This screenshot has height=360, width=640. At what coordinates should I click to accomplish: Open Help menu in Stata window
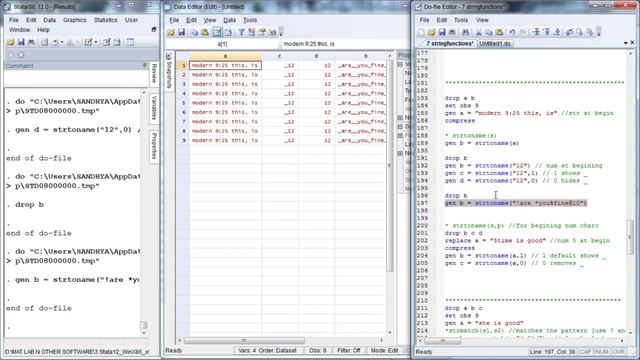pyautogui.click(x=43, y=30)
